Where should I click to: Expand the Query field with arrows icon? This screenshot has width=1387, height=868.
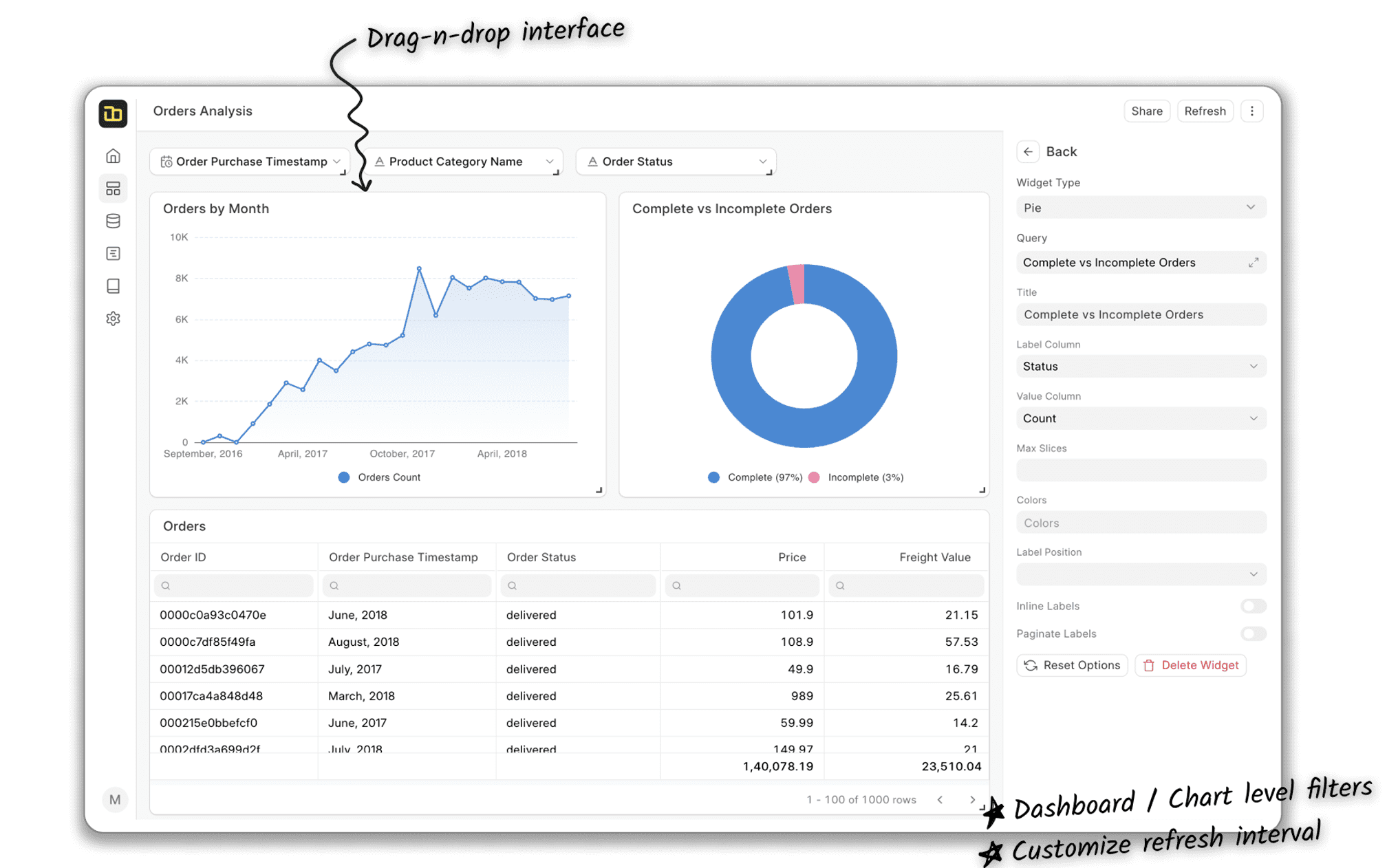1253,263
